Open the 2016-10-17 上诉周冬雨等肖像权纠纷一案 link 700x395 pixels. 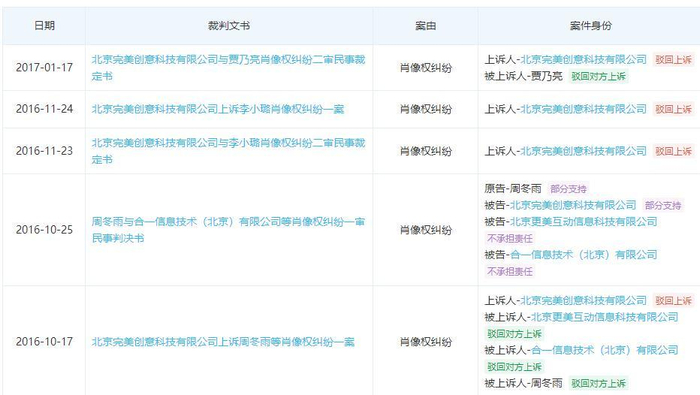(223, 342)
